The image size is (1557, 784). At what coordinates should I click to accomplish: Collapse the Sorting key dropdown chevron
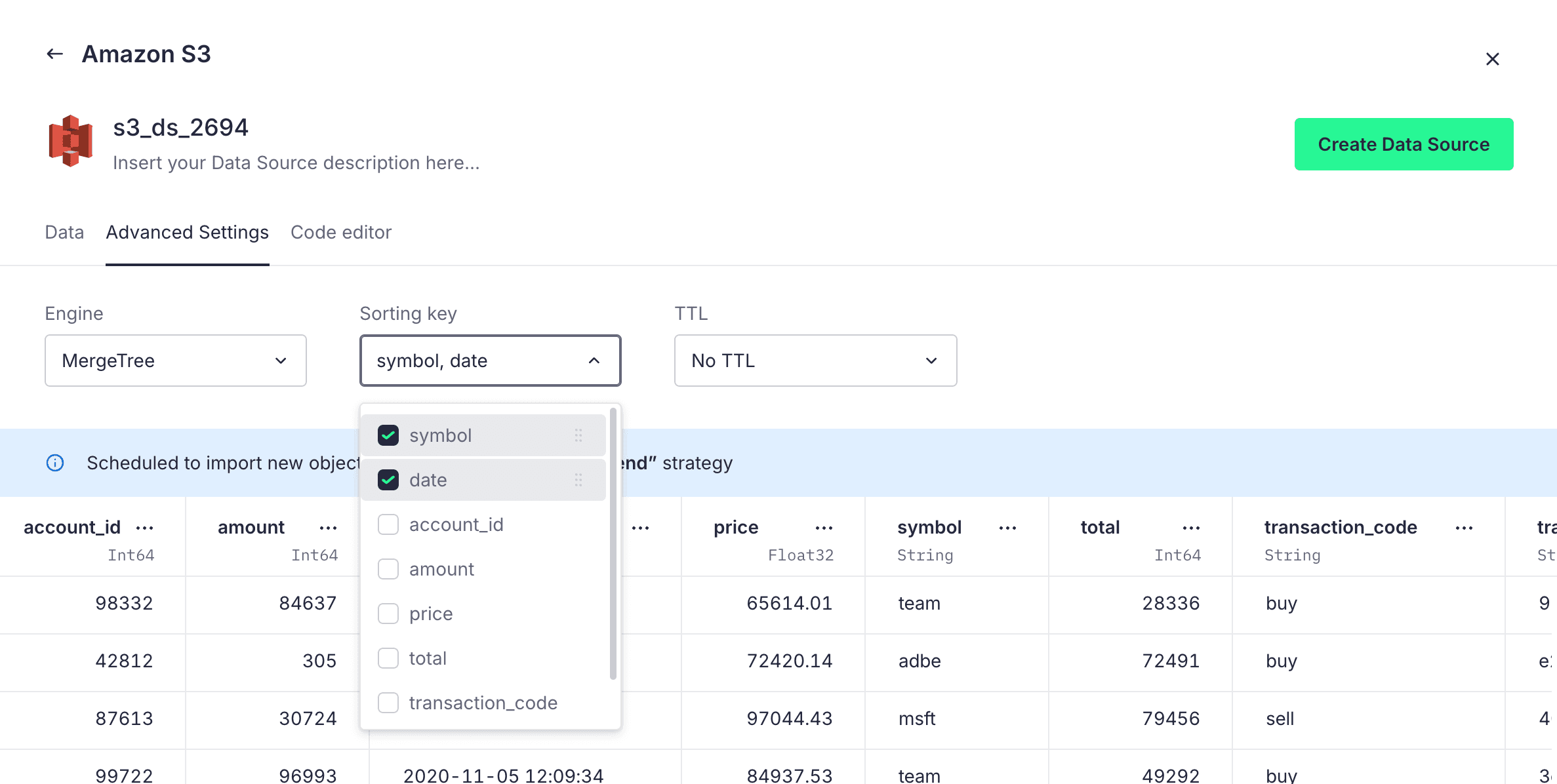coord(594,360)
